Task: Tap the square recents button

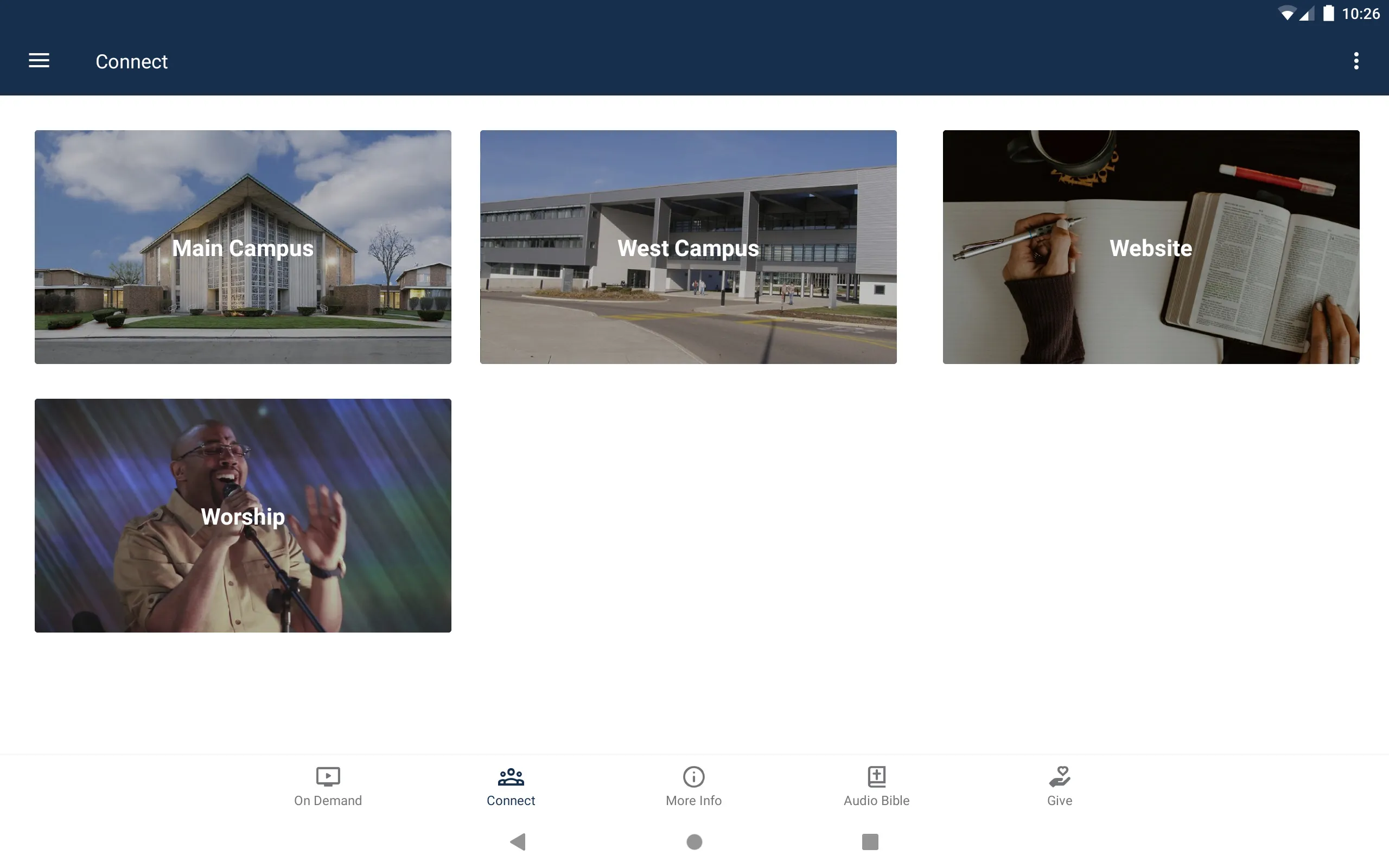Action: click(870, 841)
